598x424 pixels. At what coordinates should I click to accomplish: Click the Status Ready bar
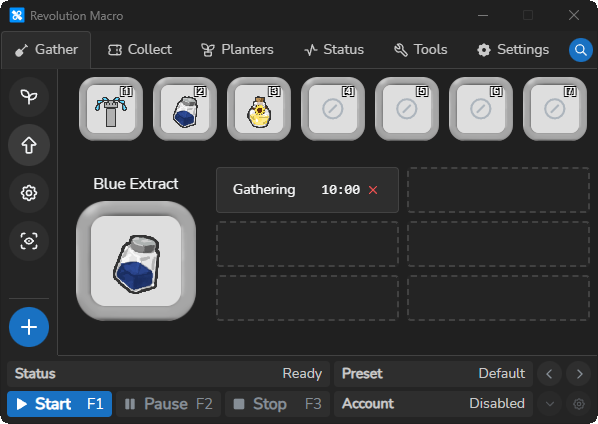pyautogui.click(x=169, y=374)
